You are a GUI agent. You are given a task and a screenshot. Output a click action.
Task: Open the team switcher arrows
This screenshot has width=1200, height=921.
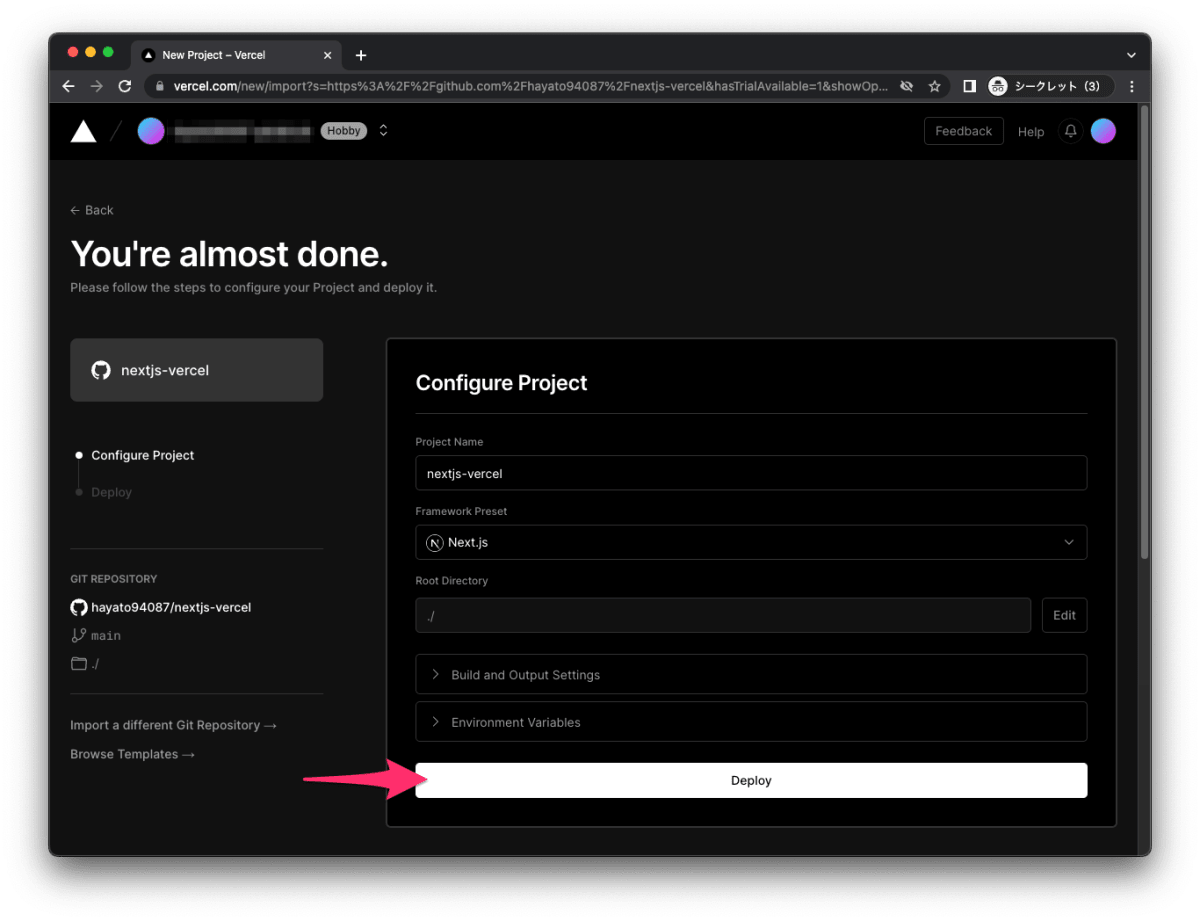(x=383, y=131)
